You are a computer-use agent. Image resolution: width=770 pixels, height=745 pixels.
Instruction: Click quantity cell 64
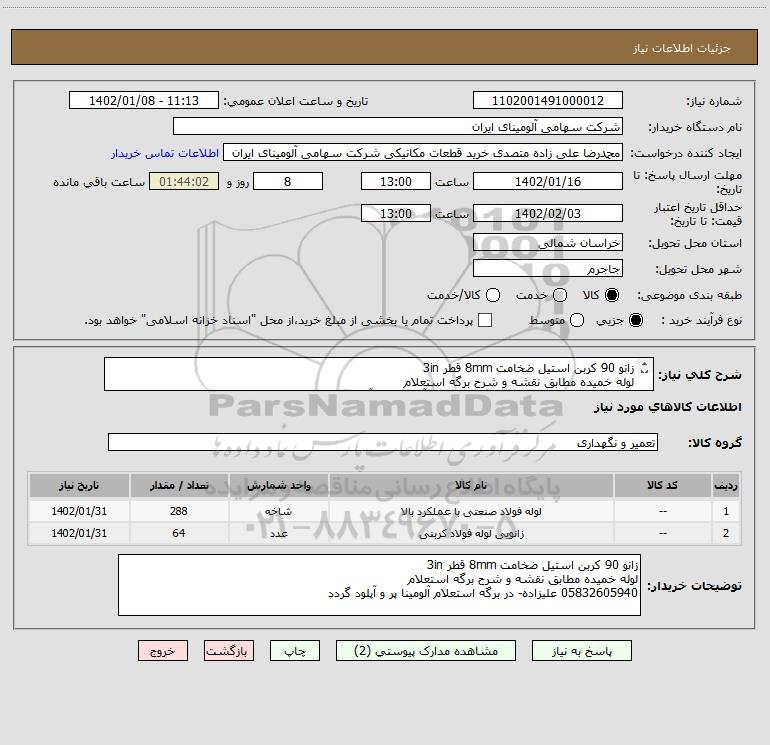click(179, 533)
